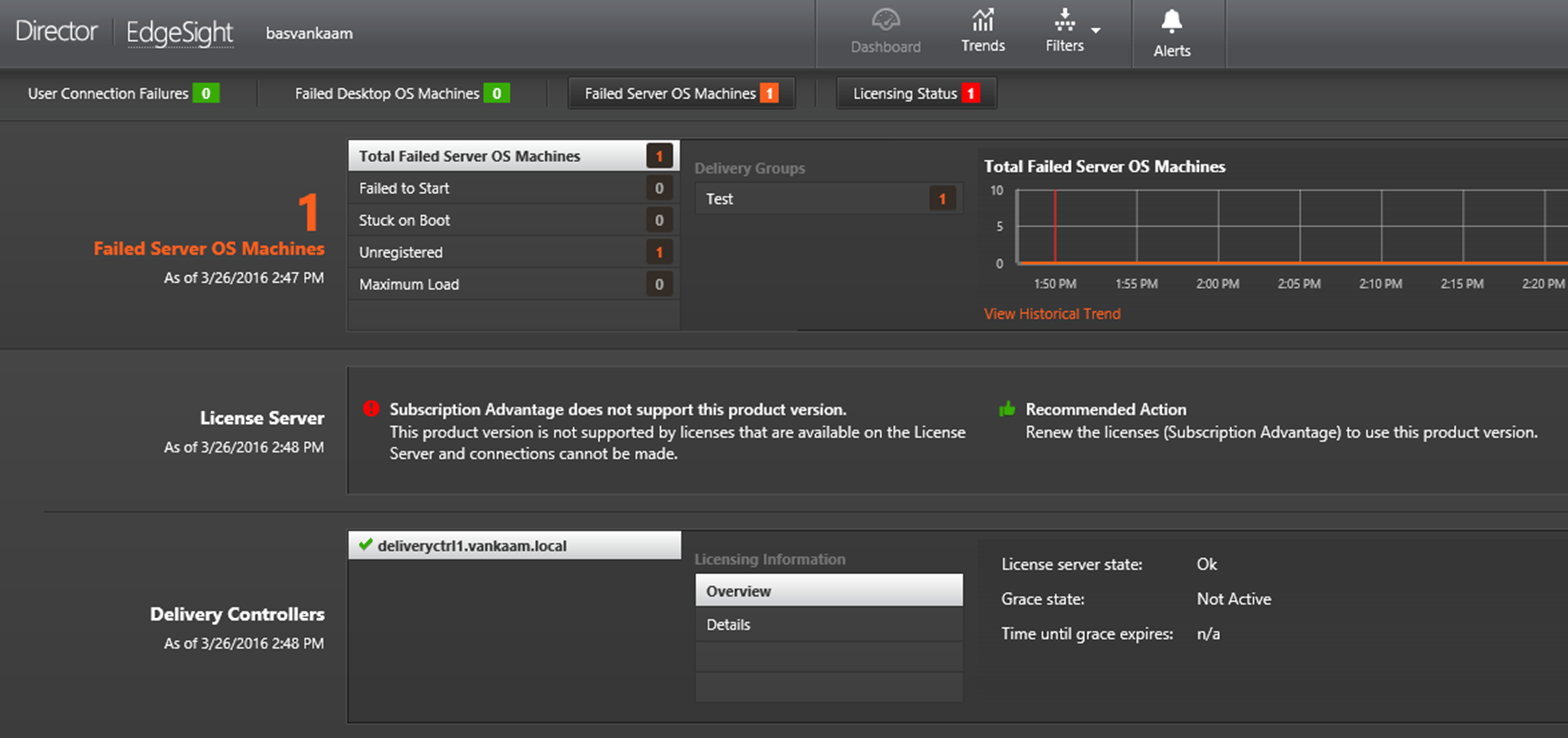
Task: Click the basvankaam username
Action: coord(309,33)
